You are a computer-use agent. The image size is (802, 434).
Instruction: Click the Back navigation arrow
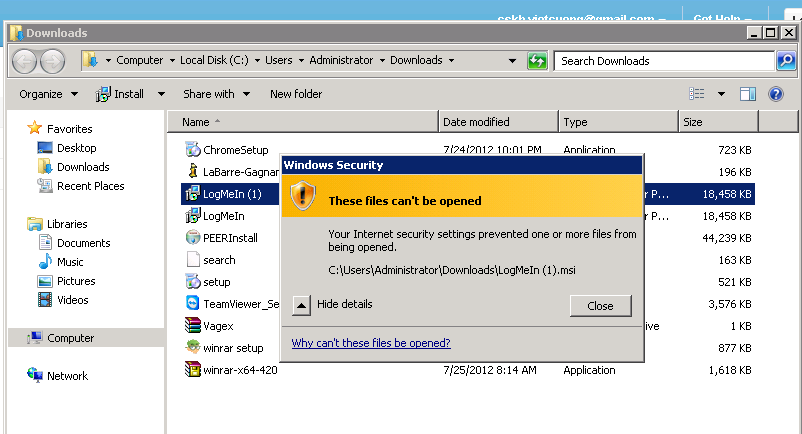click(x=24, y=61)
